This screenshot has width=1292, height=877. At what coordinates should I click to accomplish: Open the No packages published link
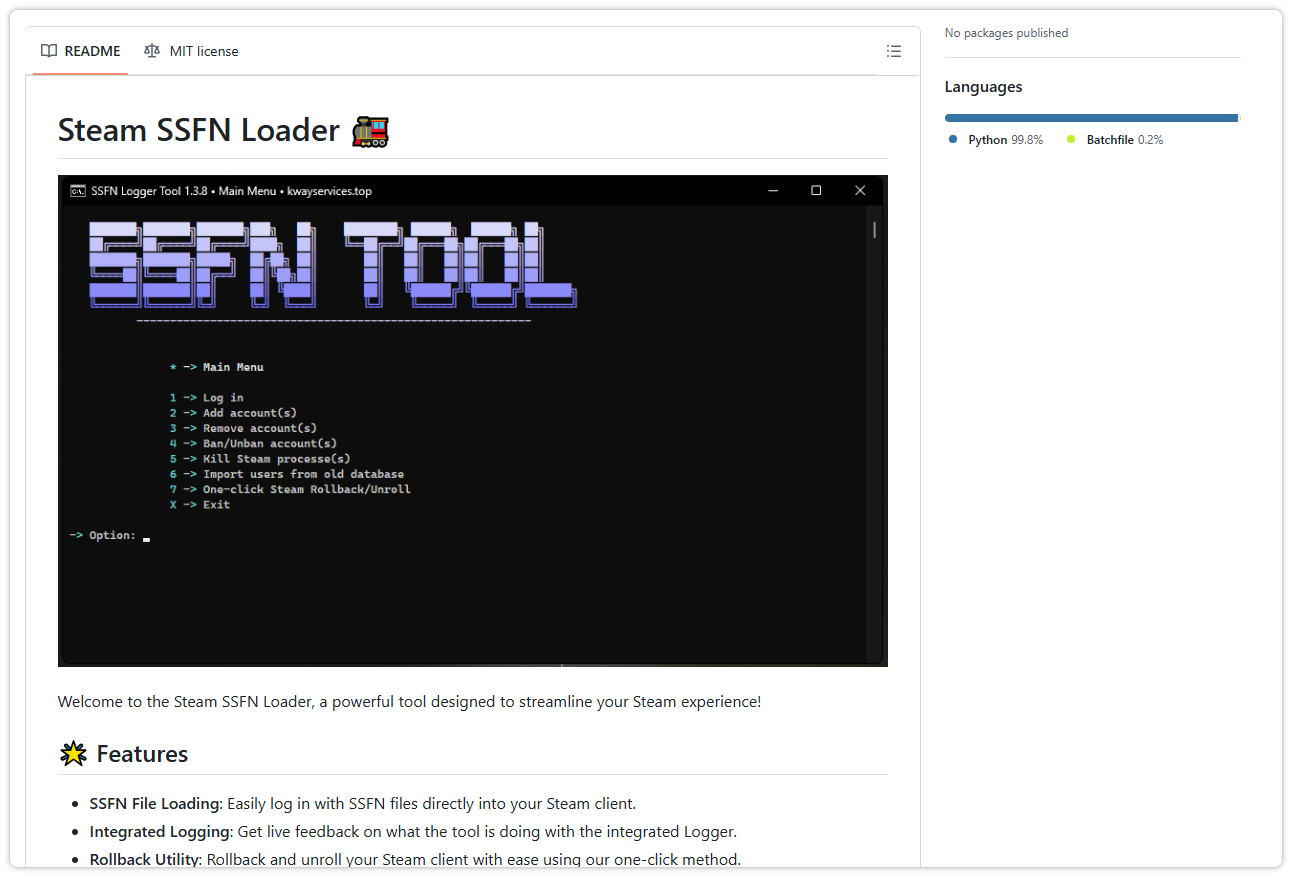(1006, 32)
